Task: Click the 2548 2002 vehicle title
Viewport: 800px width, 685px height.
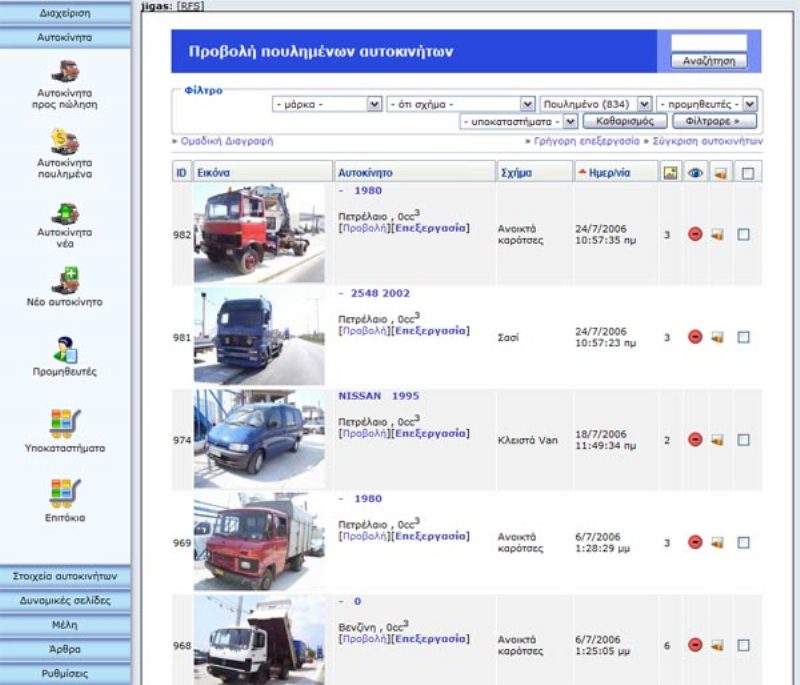Action: (x=380, y=293)
